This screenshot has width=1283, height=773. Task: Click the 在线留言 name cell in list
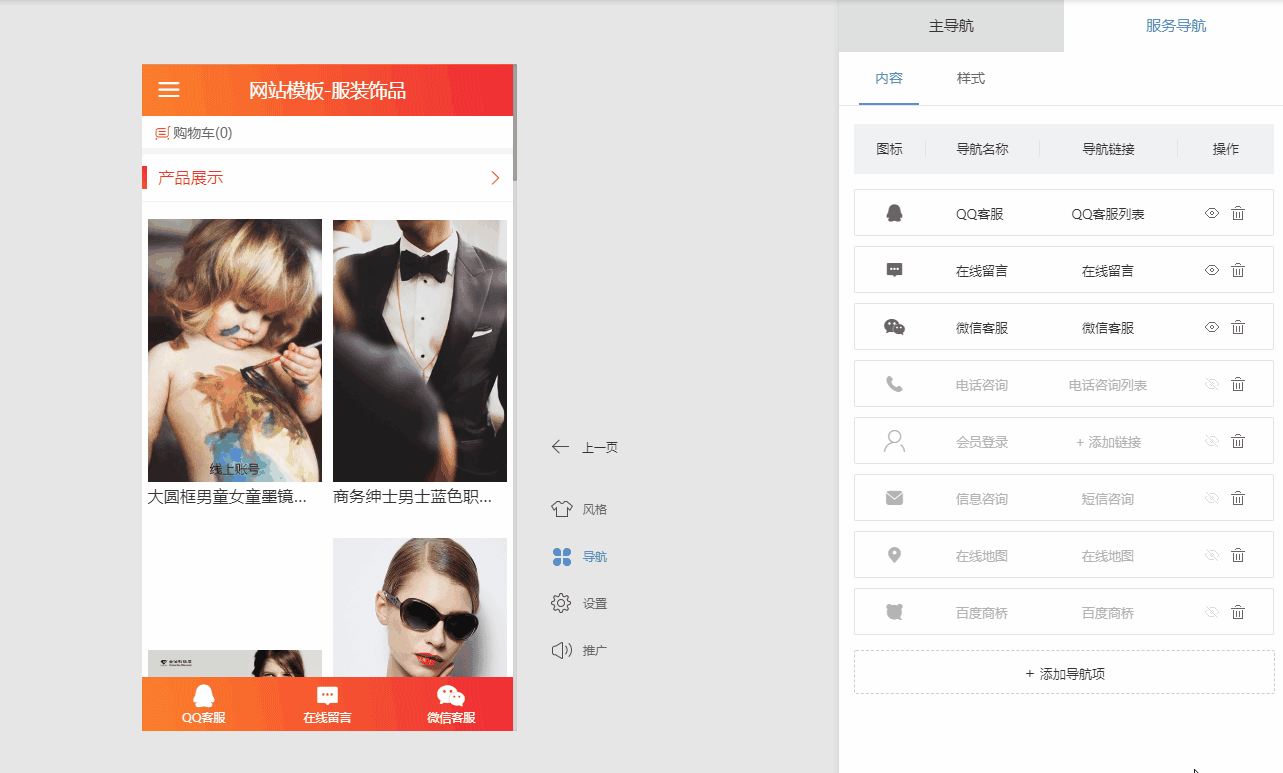982,271
